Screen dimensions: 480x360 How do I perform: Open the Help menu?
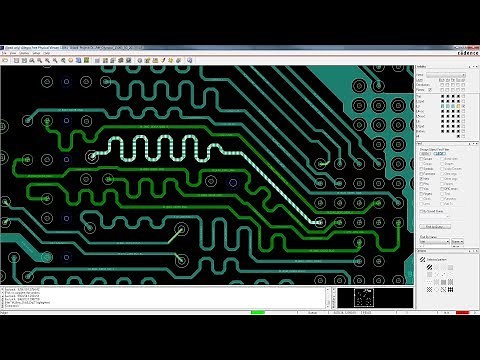(x=47, y=53)
